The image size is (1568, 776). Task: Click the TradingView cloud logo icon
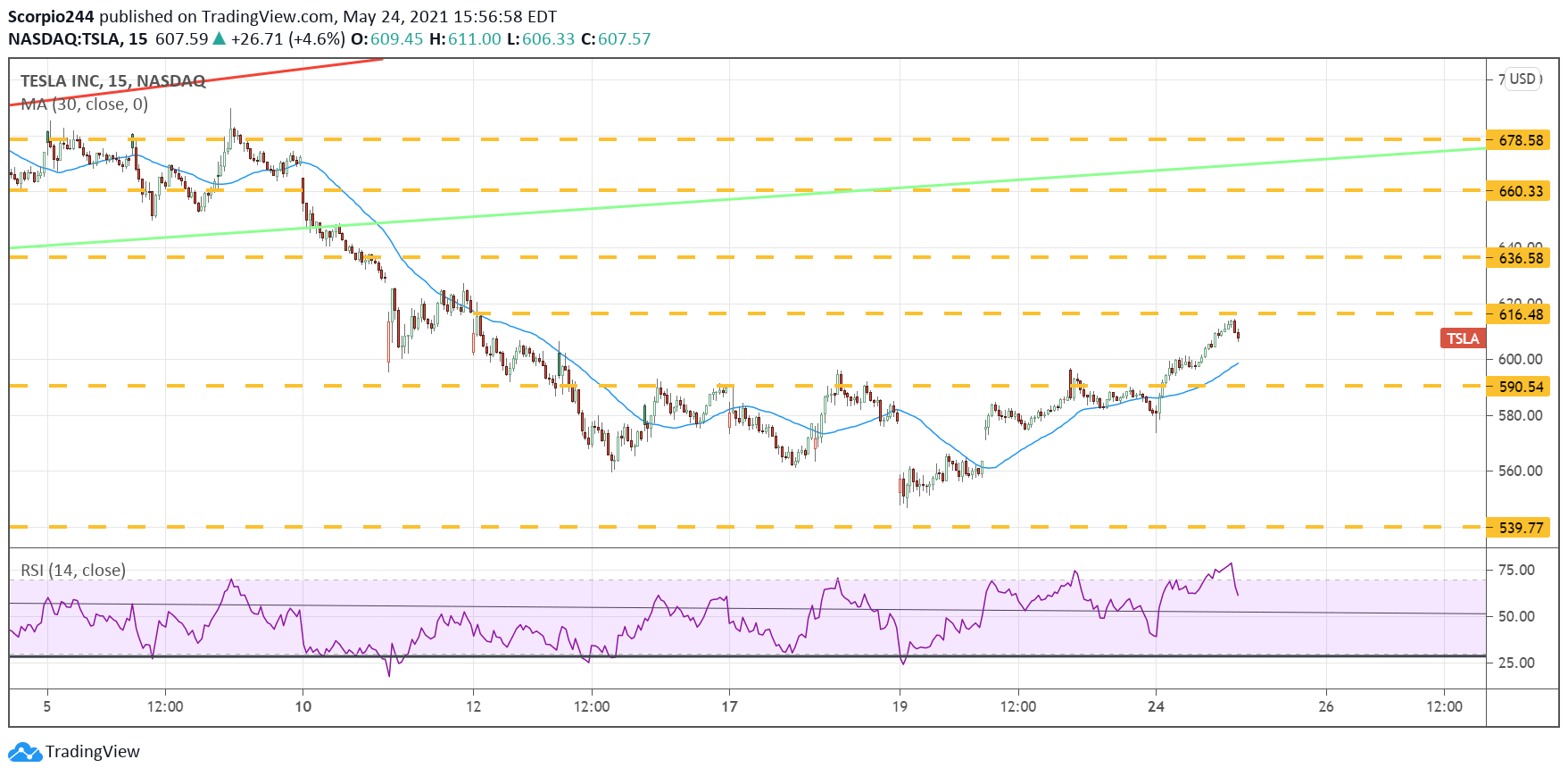[25, 752]
